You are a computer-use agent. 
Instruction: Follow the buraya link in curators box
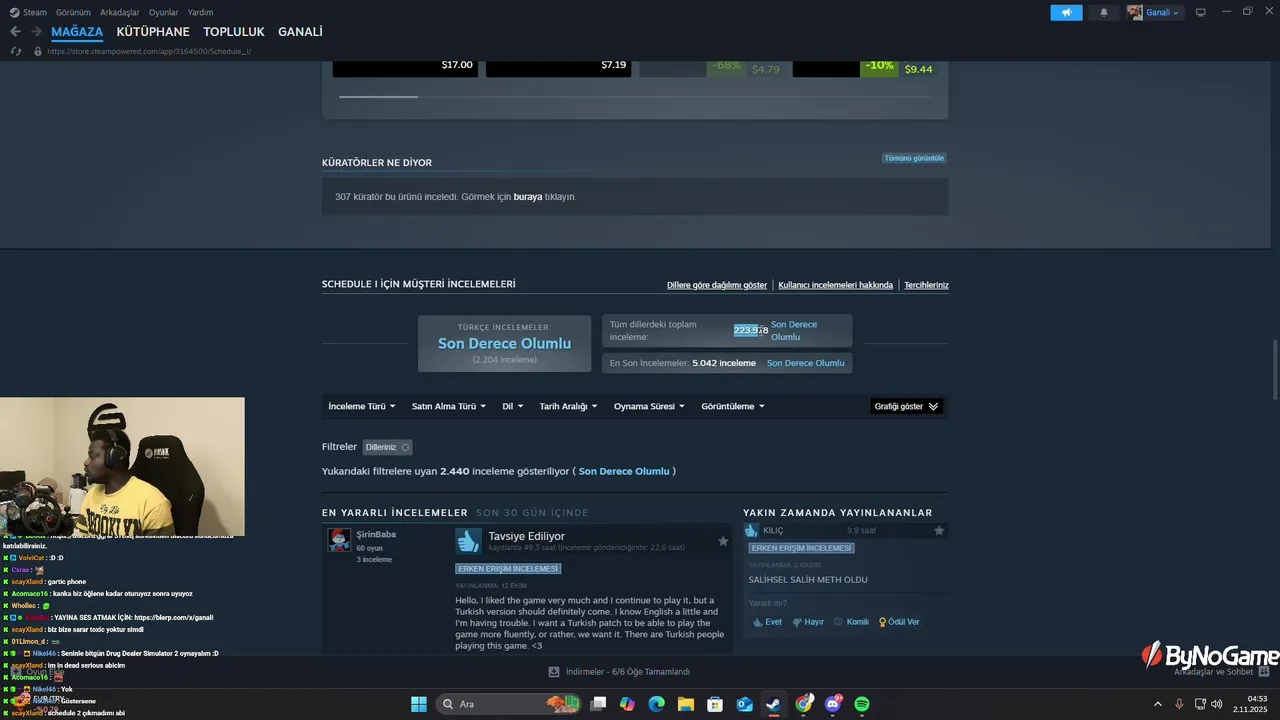[x=528, y=197]
